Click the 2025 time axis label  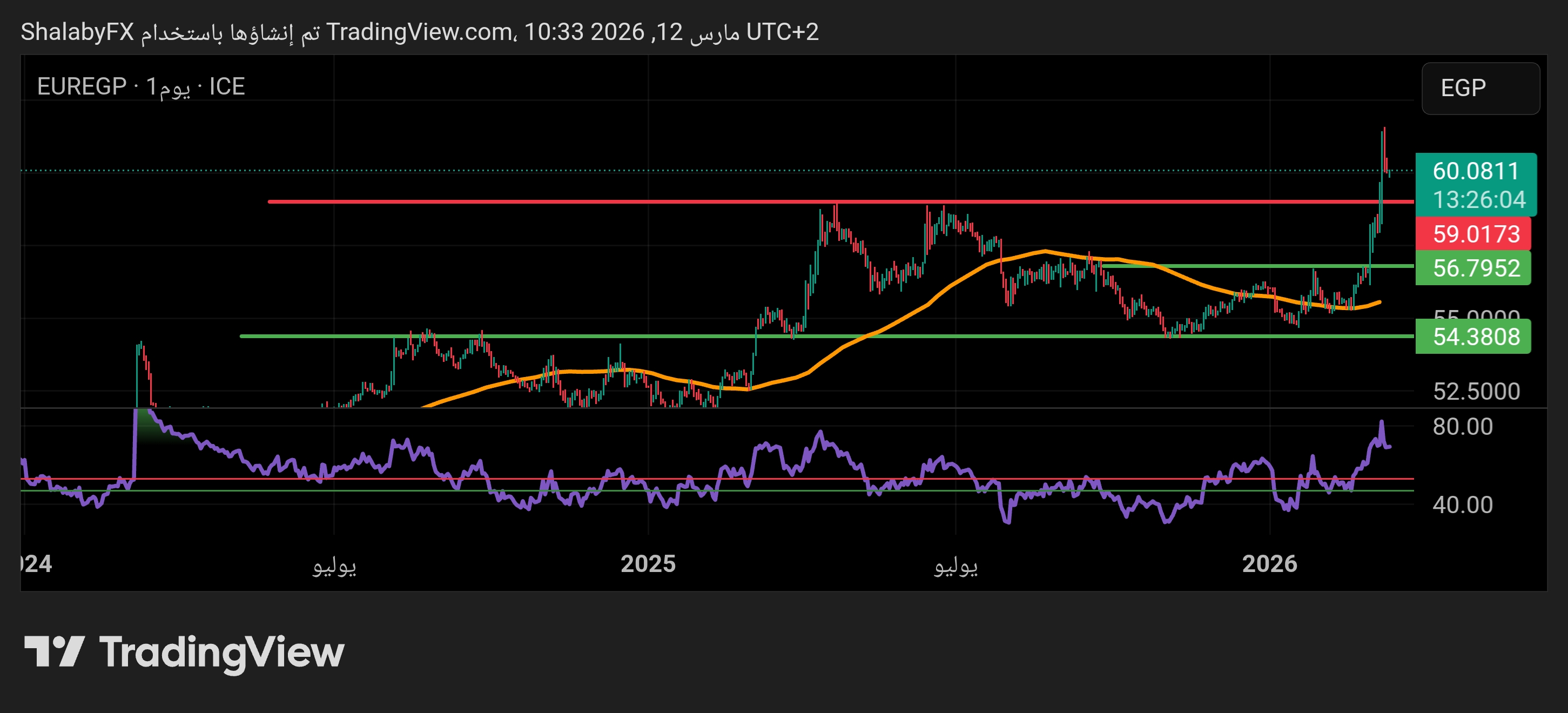648,563
